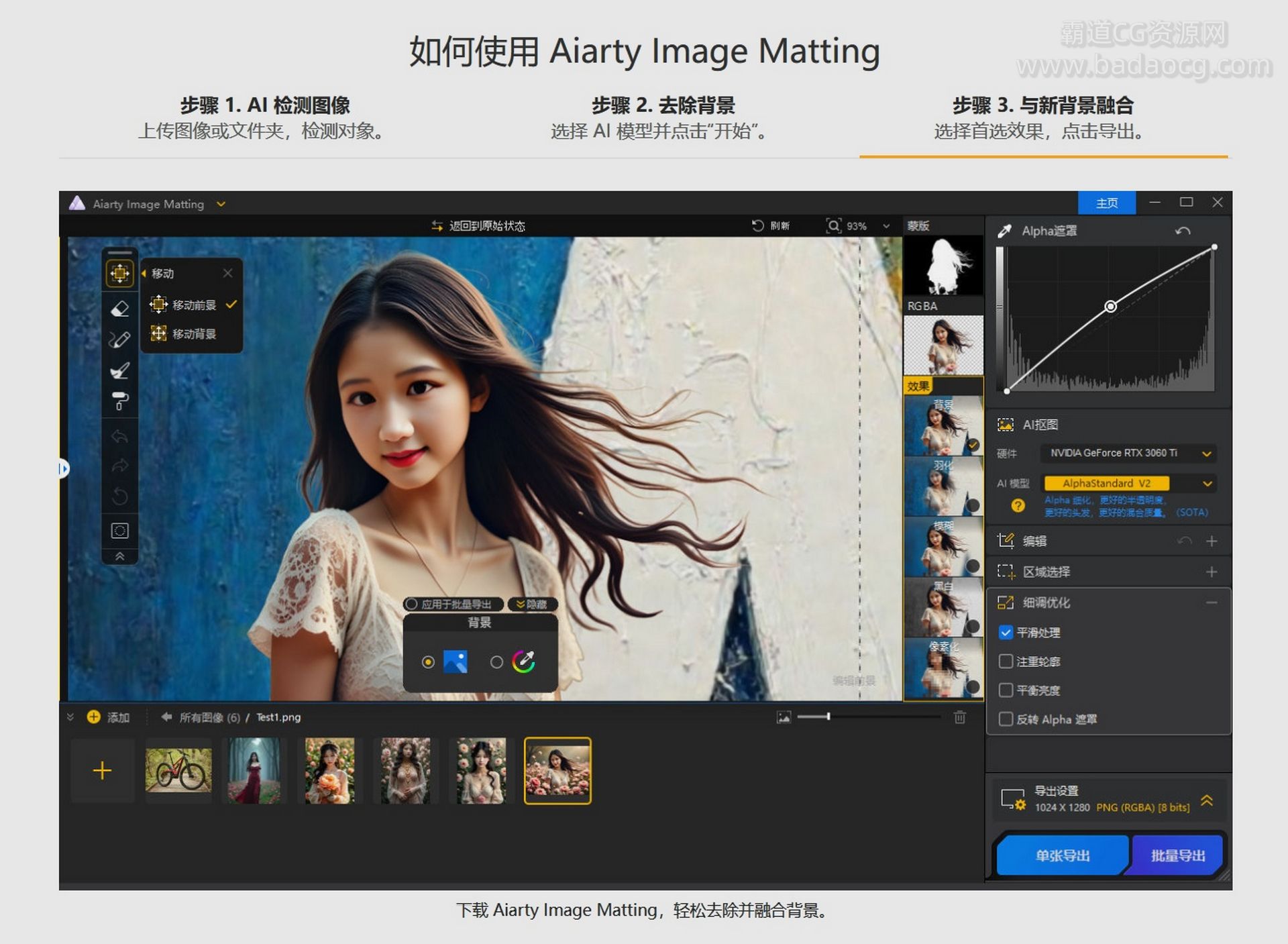Close the 移动 popup panel
Image resolution: width=1288 pixels, height=944 pixels.
pyautogui.click(x=227, y=273)
